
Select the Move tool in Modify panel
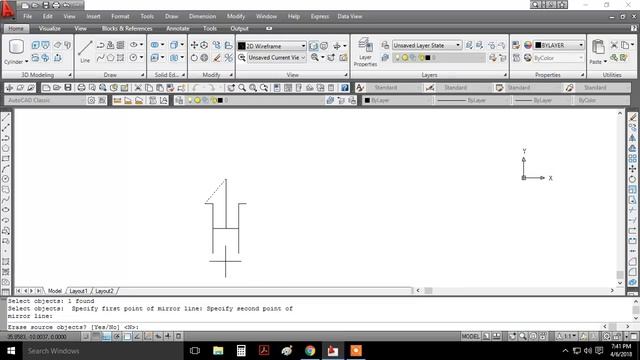tap(194, 45)
